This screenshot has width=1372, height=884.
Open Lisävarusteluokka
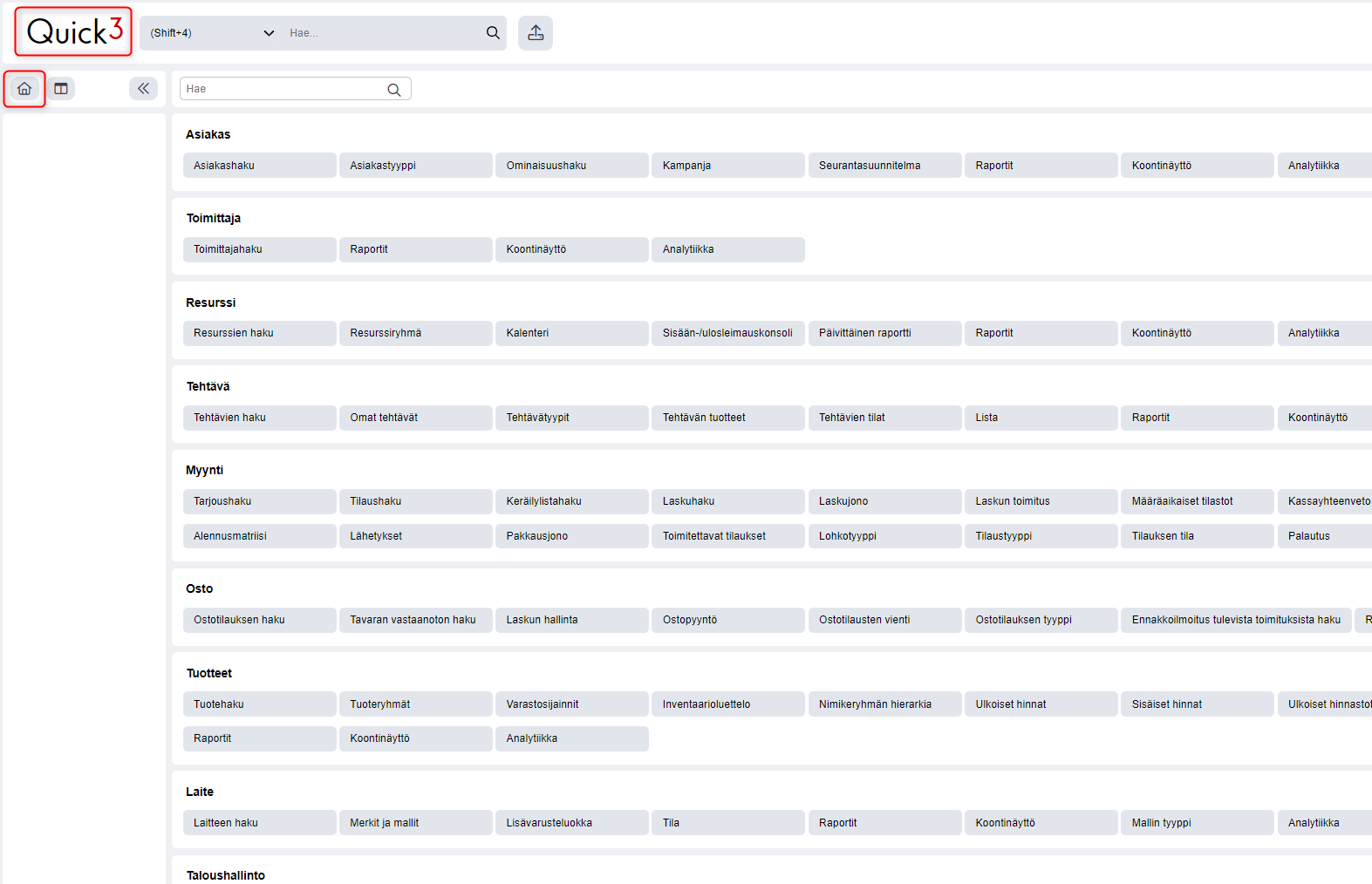pyautogui.click(x=572, y=823)
